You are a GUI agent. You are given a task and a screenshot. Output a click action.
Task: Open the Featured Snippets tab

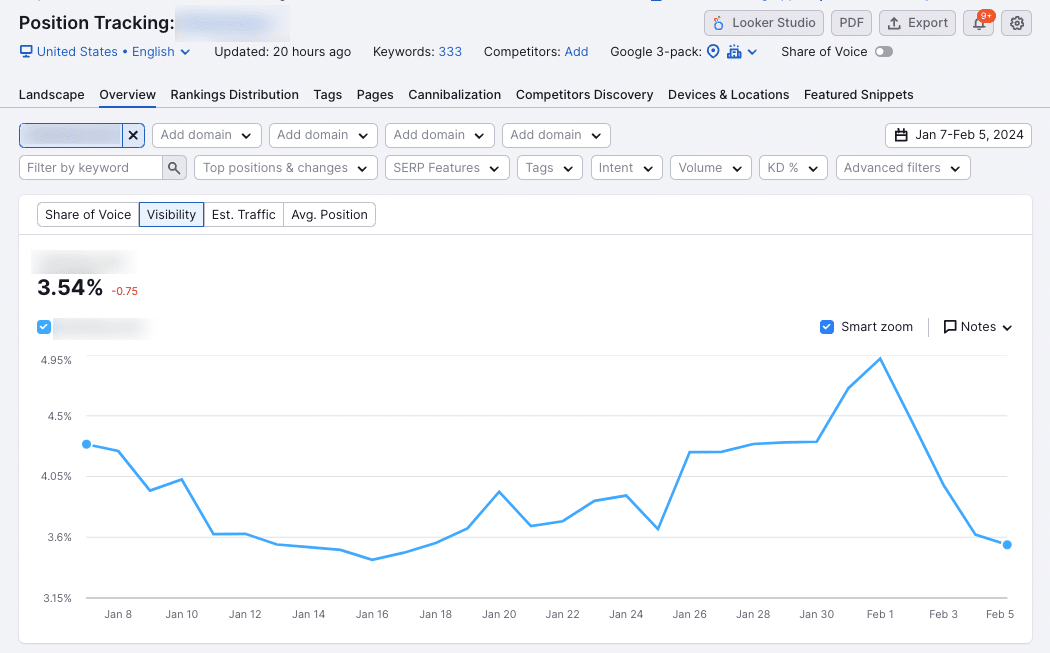(858, 94)
